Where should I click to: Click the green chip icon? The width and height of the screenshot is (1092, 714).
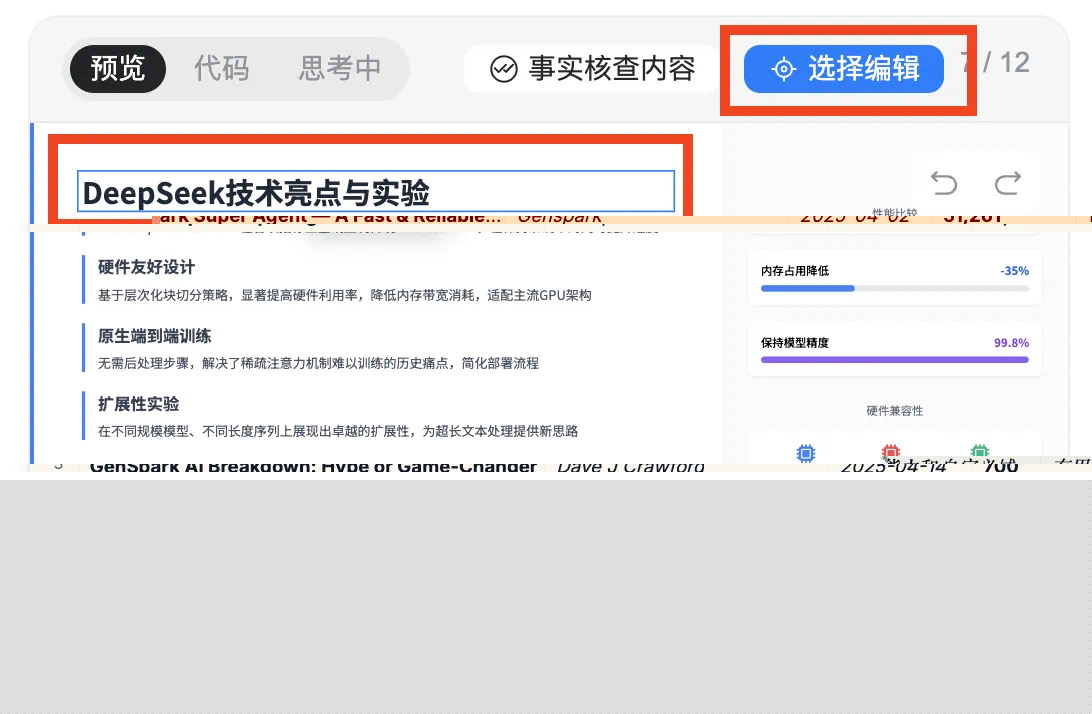(x=980, y=451)
